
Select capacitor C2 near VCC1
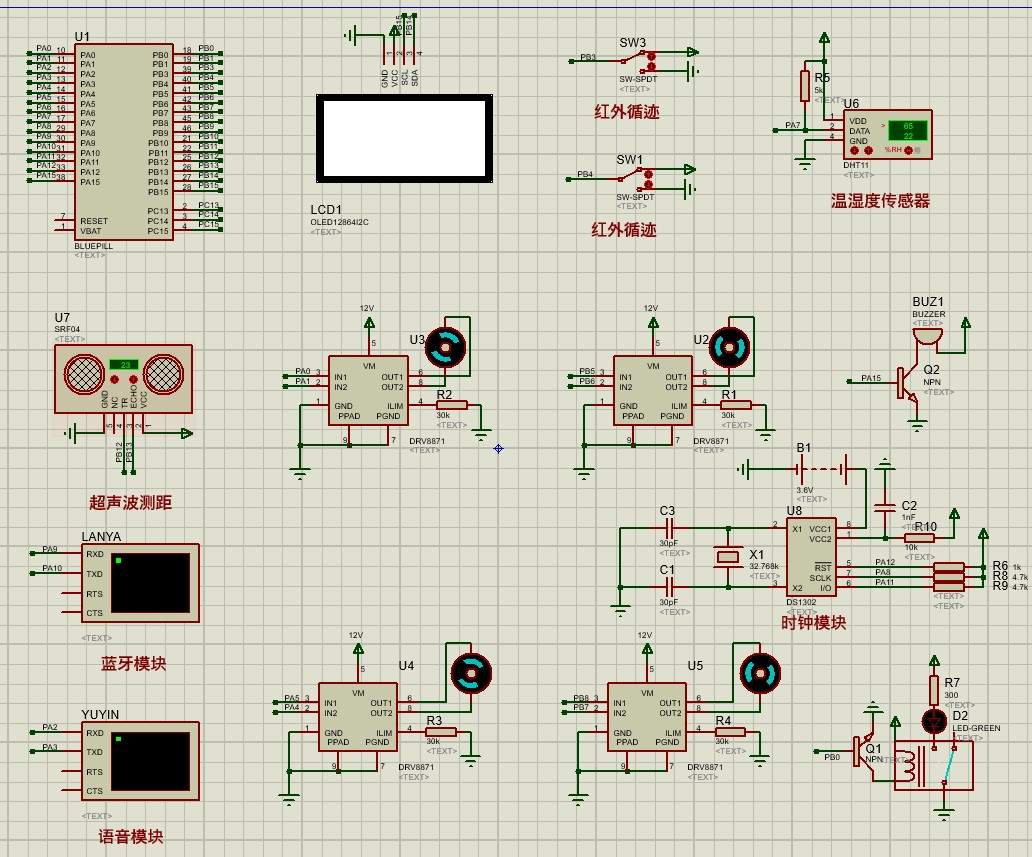coord(885,507)
